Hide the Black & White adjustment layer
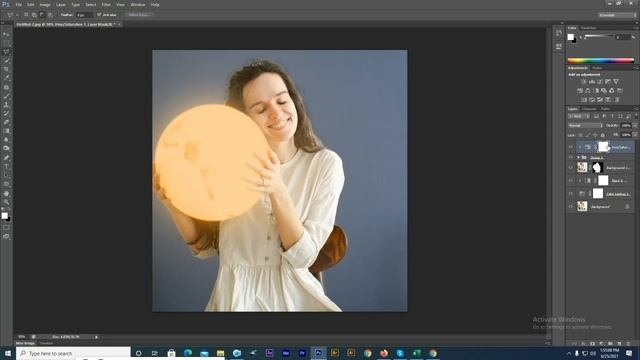Screen dimensions: 640x360 pyautogui.click(x=571, y=180)
